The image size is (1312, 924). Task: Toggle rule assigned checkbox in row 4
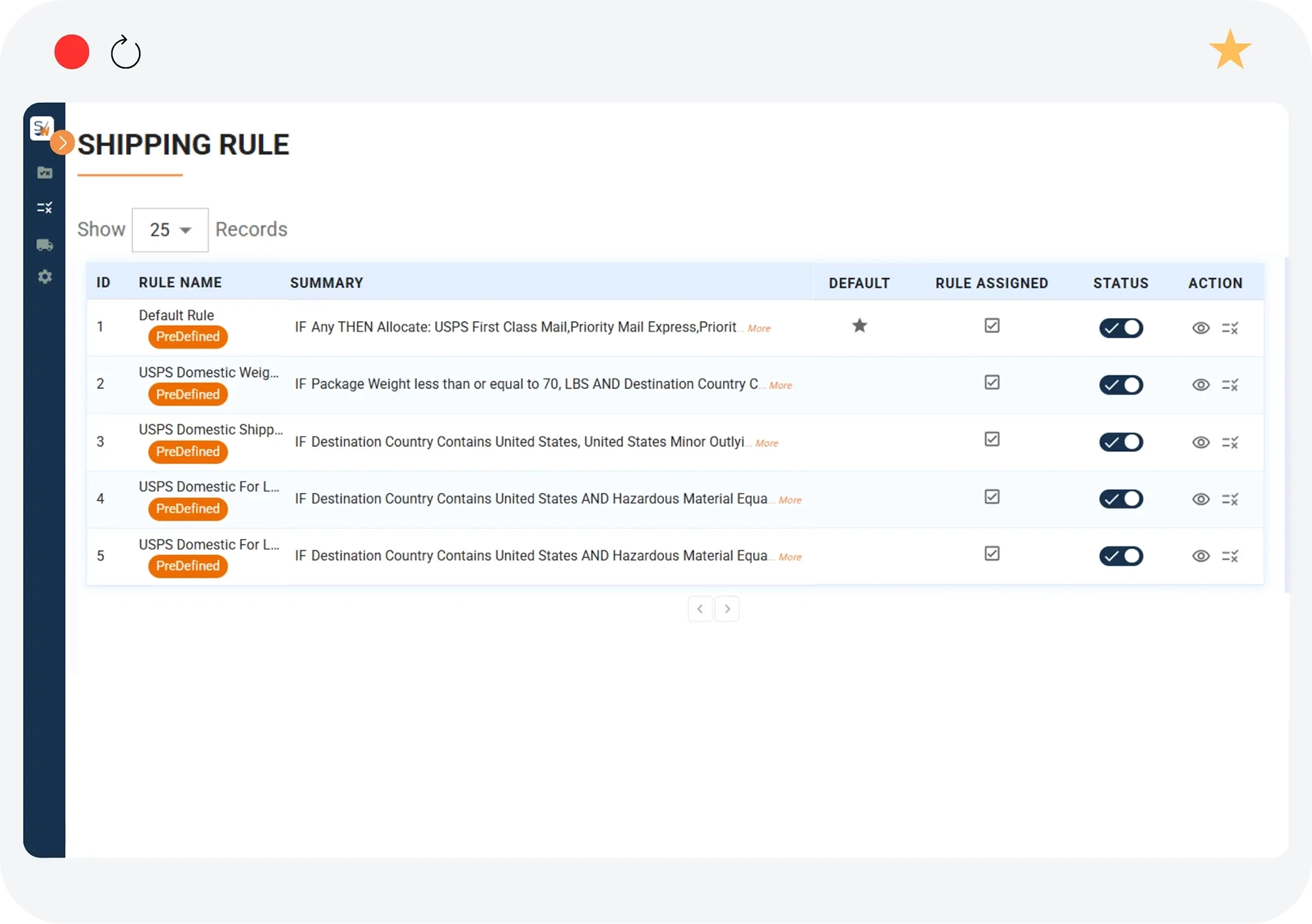click(992, 496)
